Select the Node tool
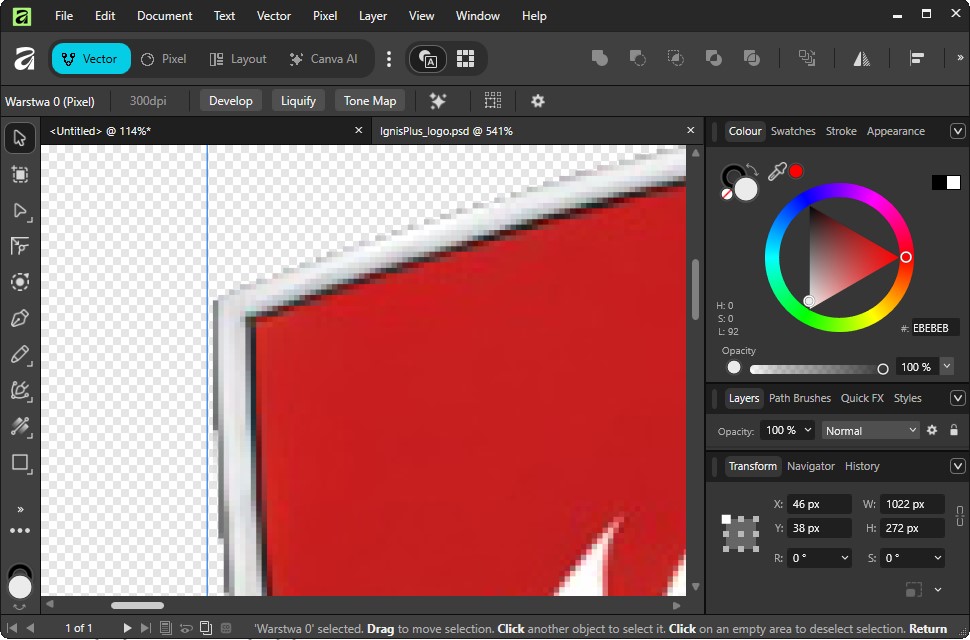Image resolution: width=970 pixels, height=640 pixels. click(20, 210)
